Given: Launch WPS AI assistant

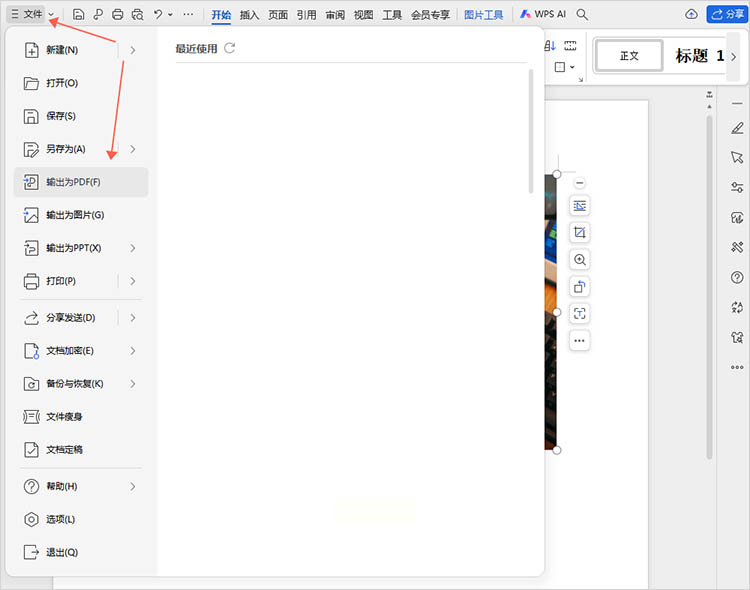Looking at the screenshot, I should click(x=543, y=14).
